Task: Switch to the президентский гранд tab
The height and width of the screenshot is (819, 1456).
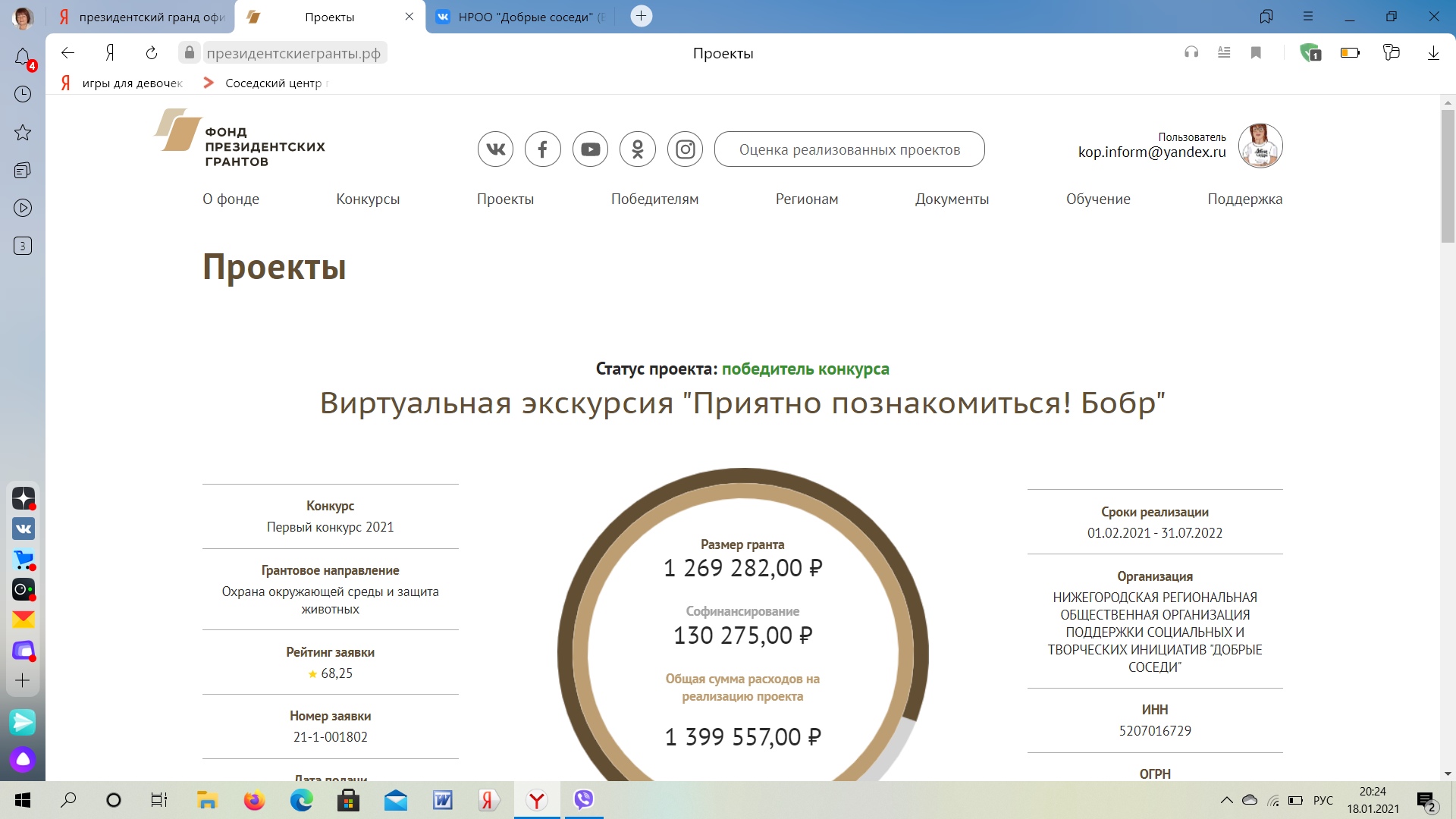Action: coord(141,17)
